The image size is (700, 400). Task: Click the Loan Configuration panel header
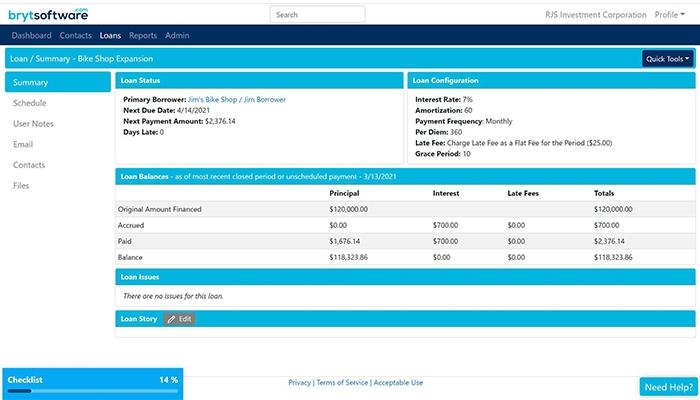click(551, 80)
